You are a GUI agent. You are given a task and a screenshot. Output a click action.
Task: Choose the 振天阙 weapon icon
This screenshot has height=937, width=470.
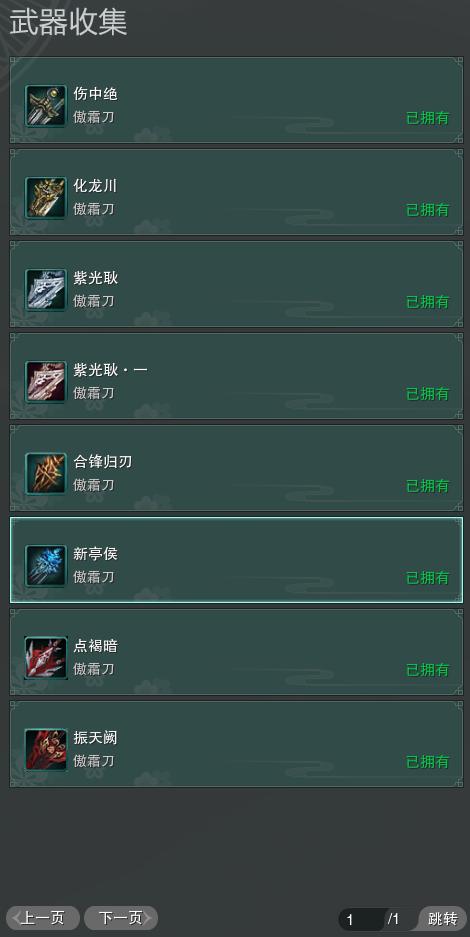[x=46, y=750]
